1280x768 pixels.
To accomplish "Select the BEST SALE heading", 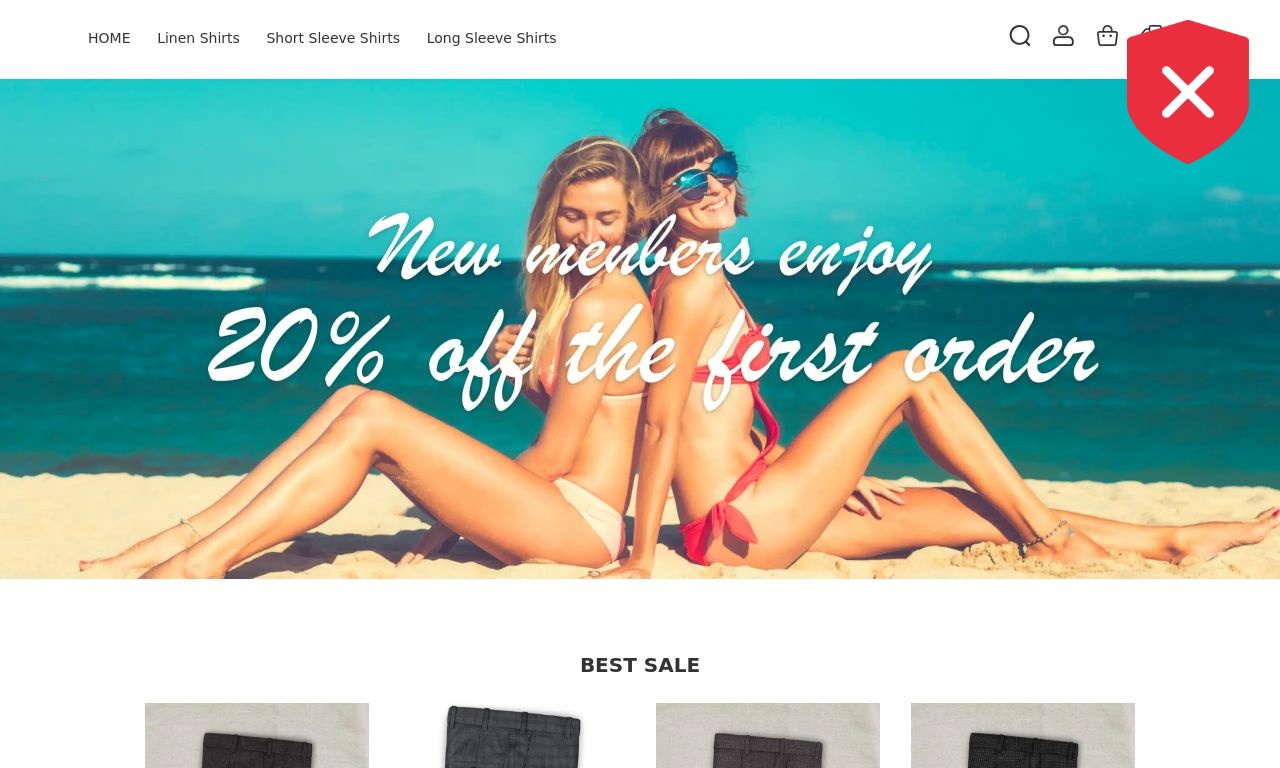I will click(640, 665).
